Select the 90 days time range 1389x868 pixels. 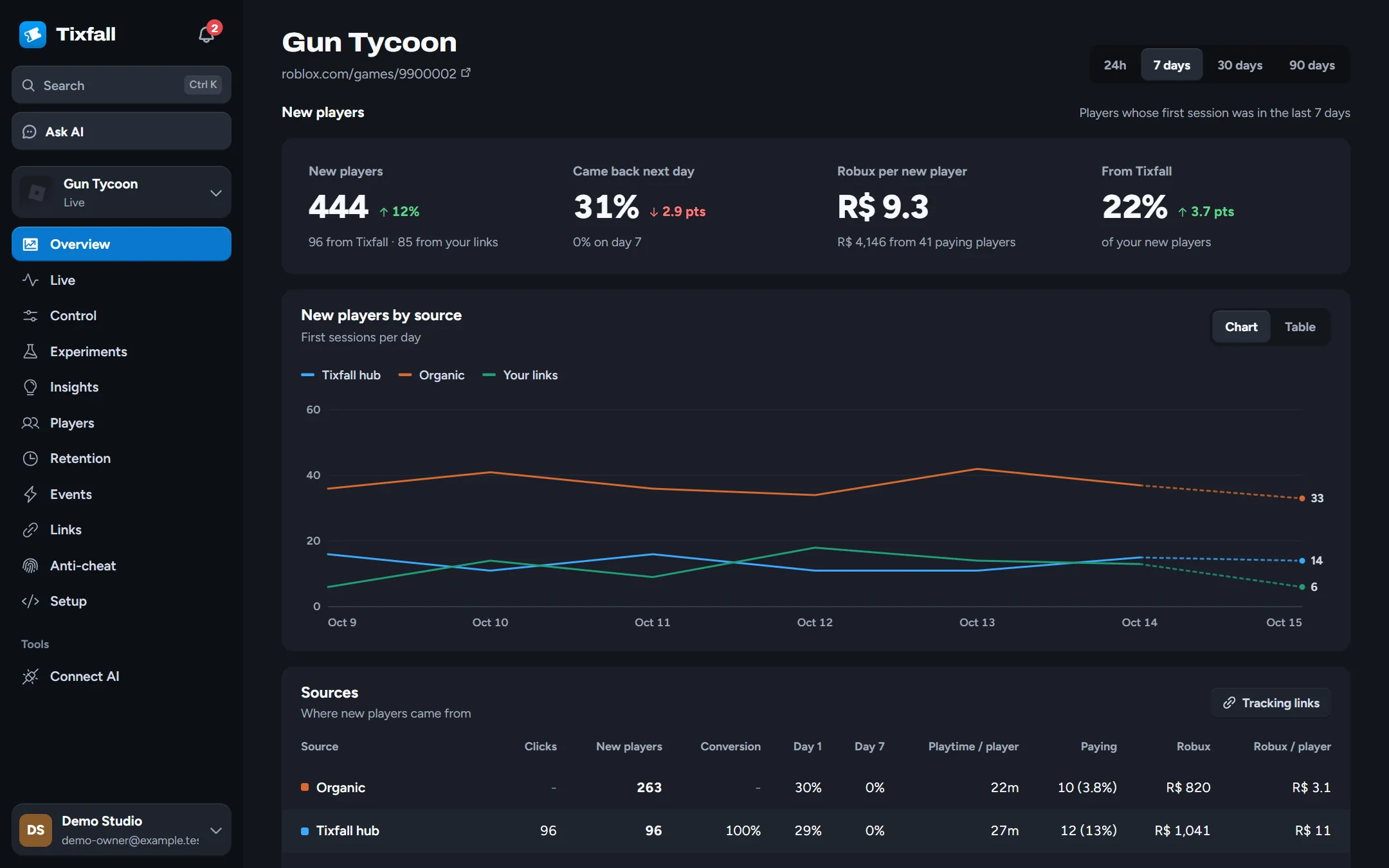click(1312, 65)
